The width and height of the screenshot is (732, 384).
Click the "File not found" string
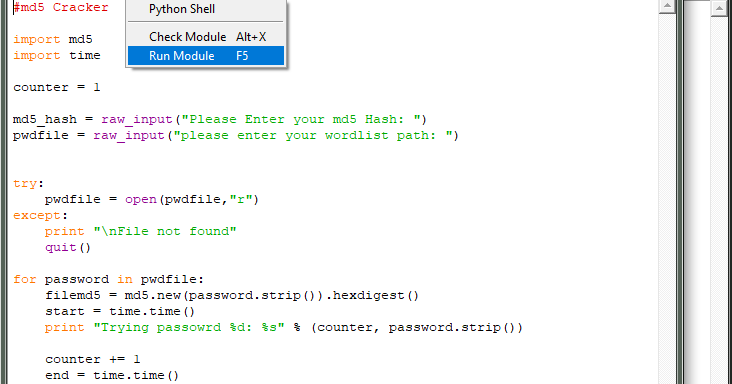coord(165,231)
